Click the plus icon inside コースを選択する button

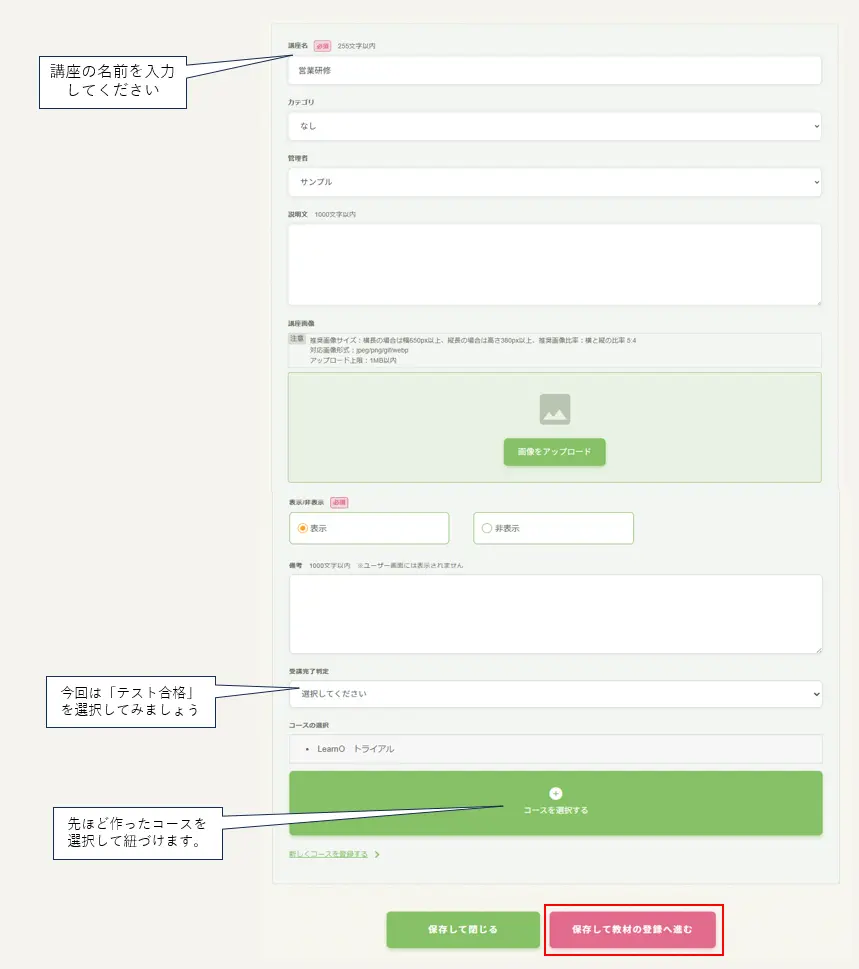tap(554, 793)
